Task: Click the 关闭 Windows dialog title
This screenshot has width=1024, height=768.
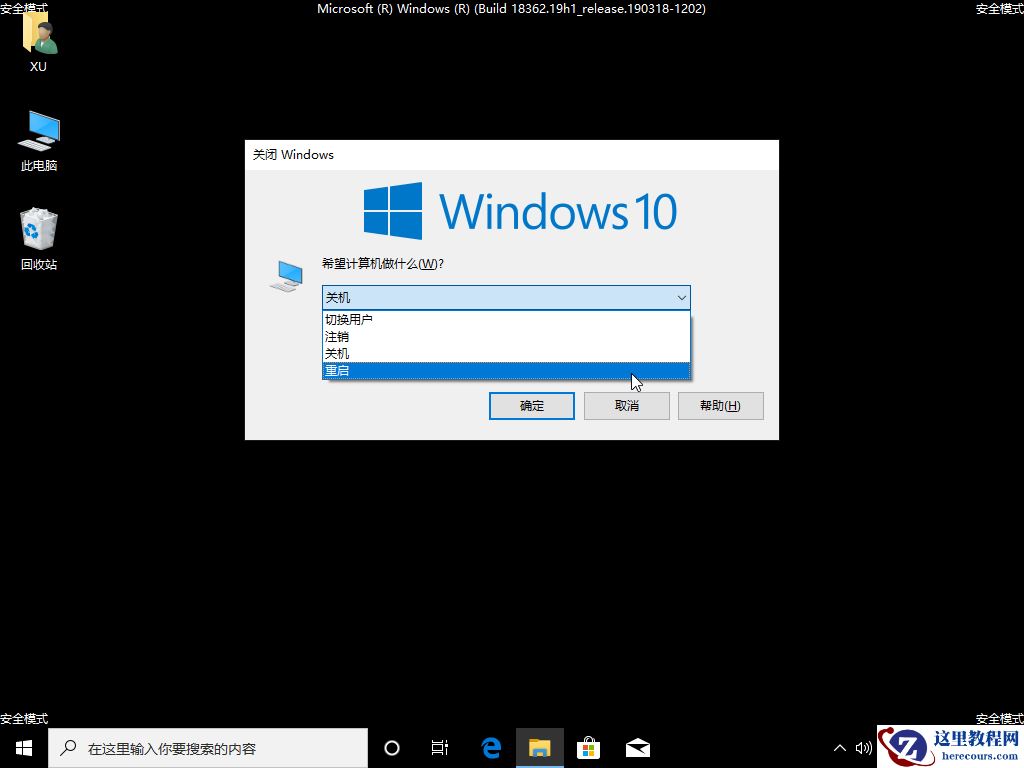Action: click(x=293, y=155)
